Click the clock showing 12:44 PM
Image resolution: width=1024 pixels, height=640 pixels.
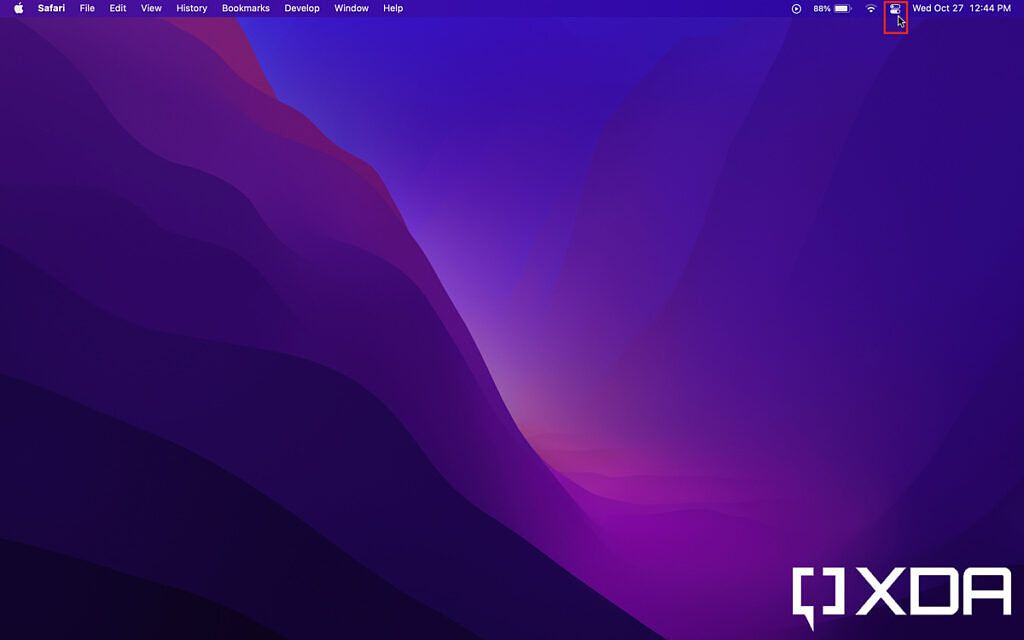(x=992, y=8)
